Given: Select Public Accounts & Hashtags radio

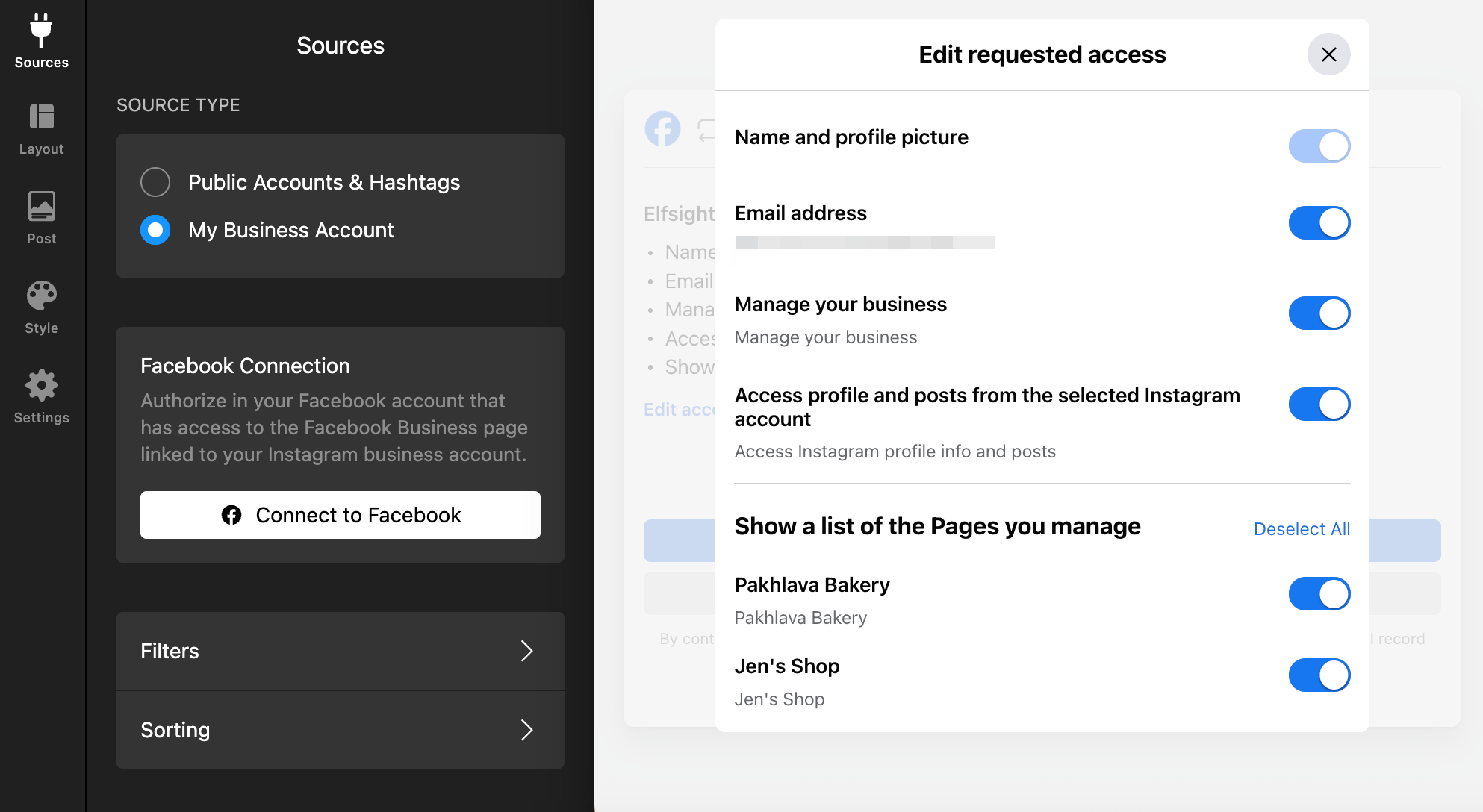Looking at the screenshot, I should pos(155,182).
